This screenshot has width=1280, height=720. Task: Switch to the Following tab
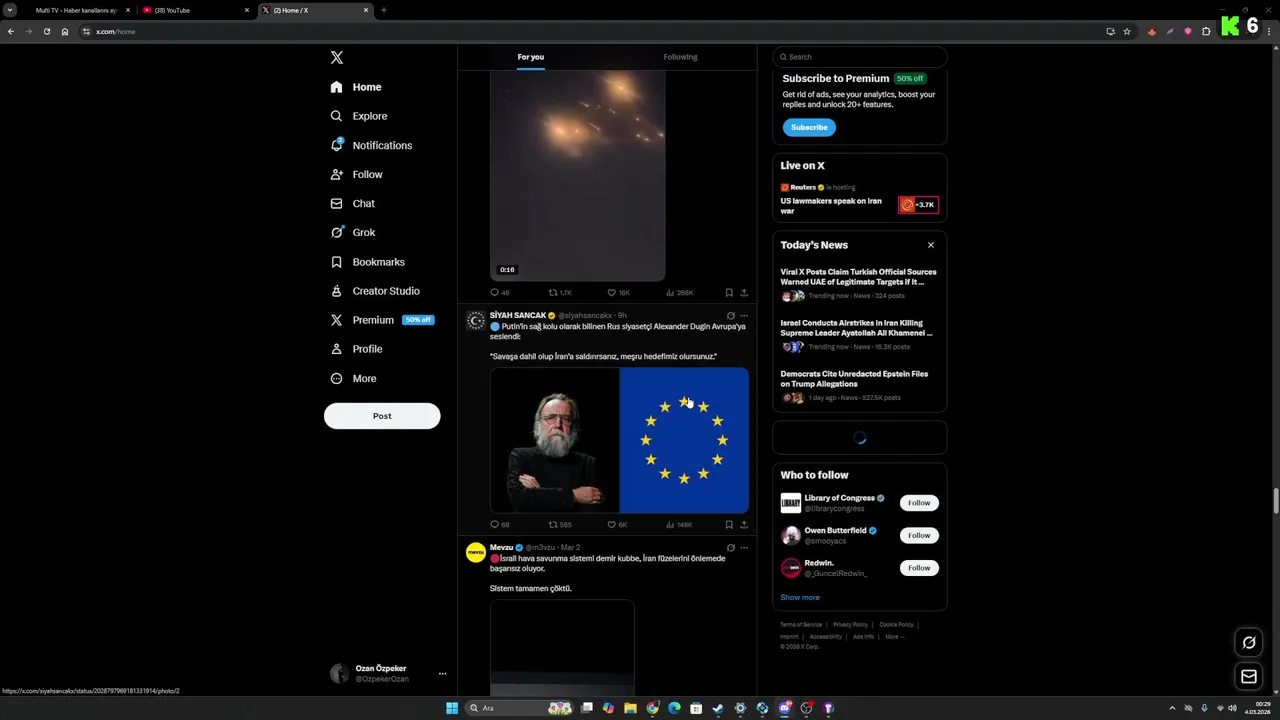680,57
